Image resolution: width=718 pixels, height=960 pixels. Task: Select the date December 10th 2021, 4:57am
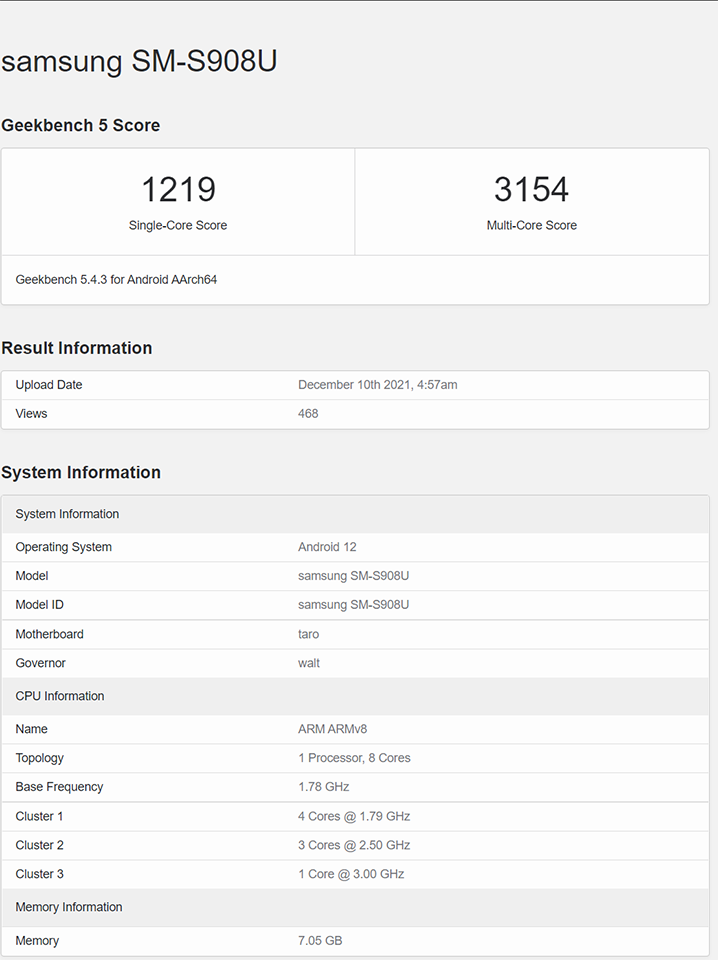[378, 384]
